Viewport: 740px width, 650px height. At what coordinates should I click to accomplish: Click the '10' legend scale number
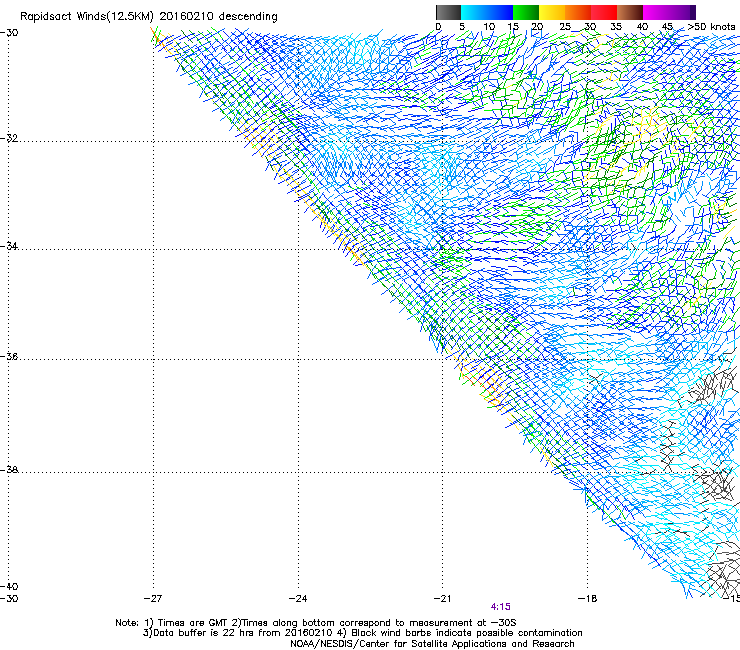coord(489,26)
